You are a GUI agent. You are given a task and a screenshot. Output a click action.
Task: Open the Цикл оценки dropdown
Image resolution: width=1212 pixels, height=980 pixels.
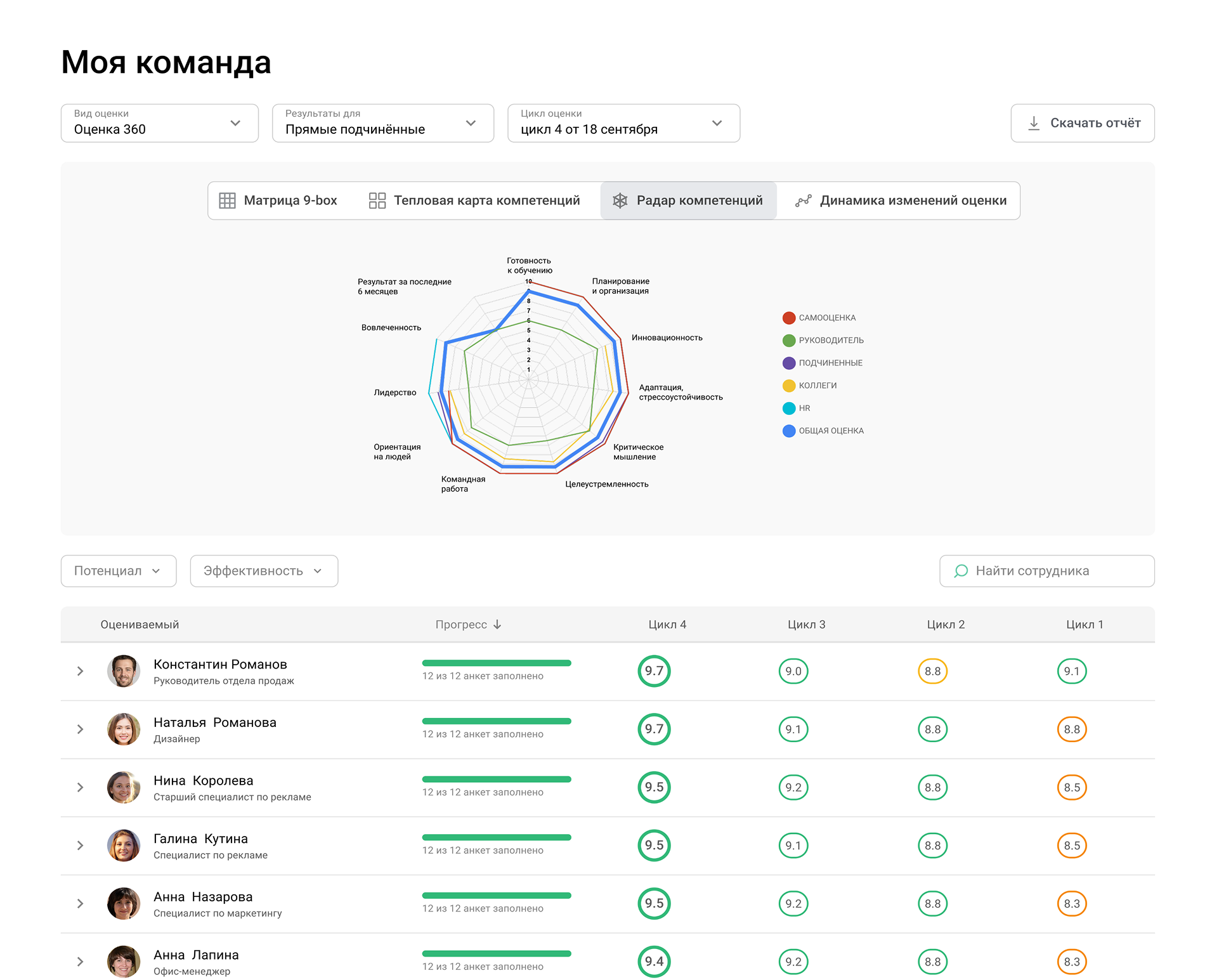point(623,123)
